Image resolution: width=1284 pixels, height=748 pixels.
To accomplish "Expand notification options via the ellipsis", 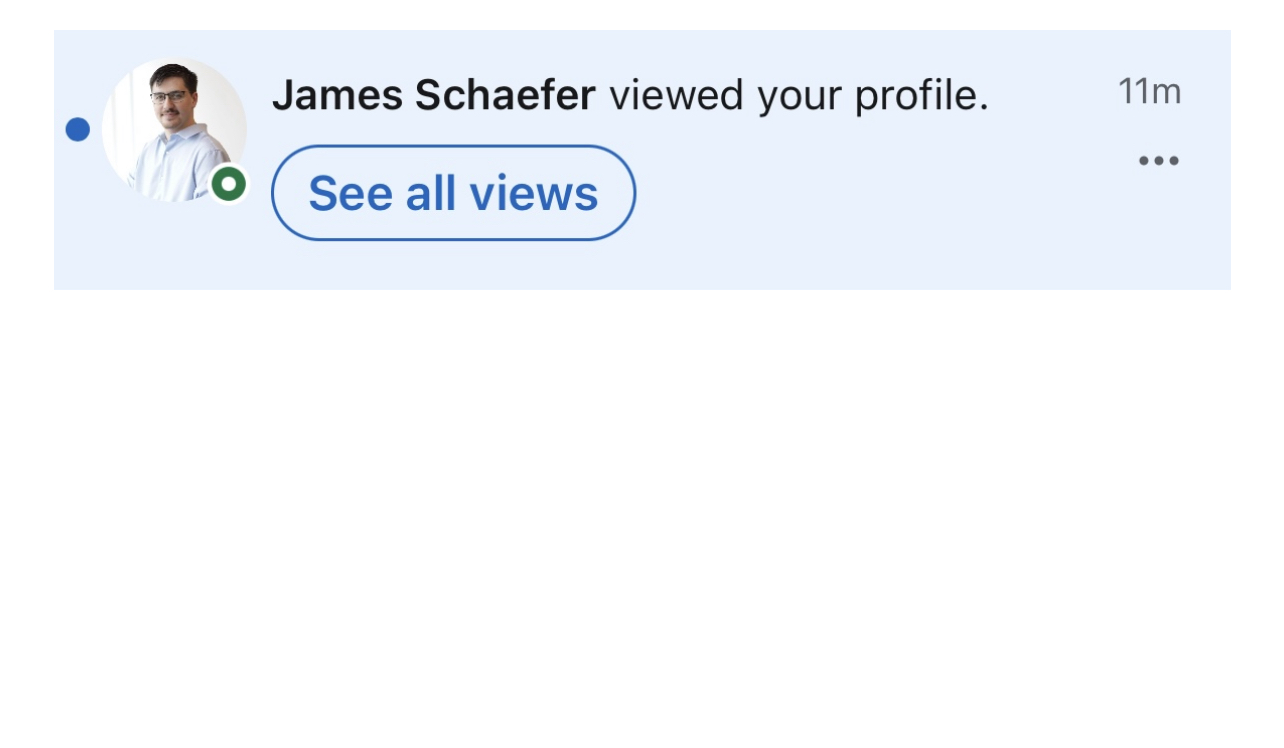I will pos(1159,160).
